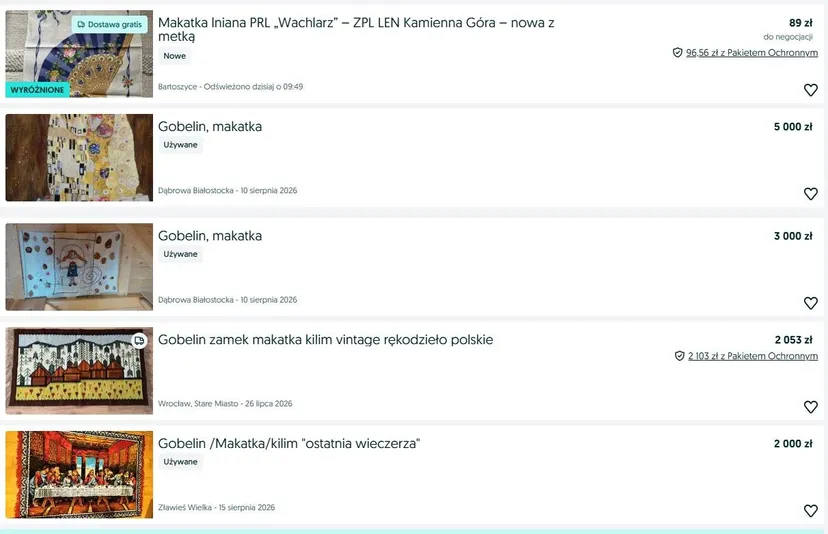Image resolution: width=828 pixels, height=534 pixels.
Task: Click the do negocjacji label
Action: (x=788, y=37)
